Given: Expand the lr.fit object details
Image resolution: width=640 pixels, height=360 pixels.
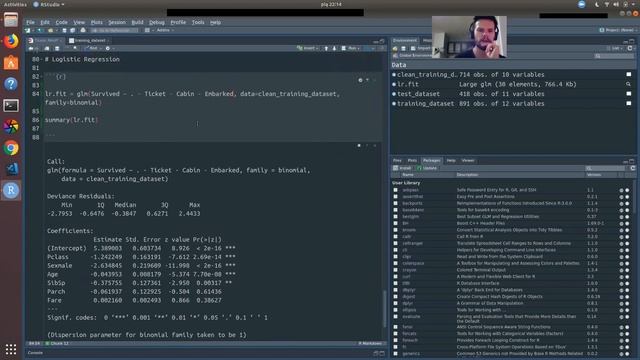Looking at the screenshot, I should [394, 84].
